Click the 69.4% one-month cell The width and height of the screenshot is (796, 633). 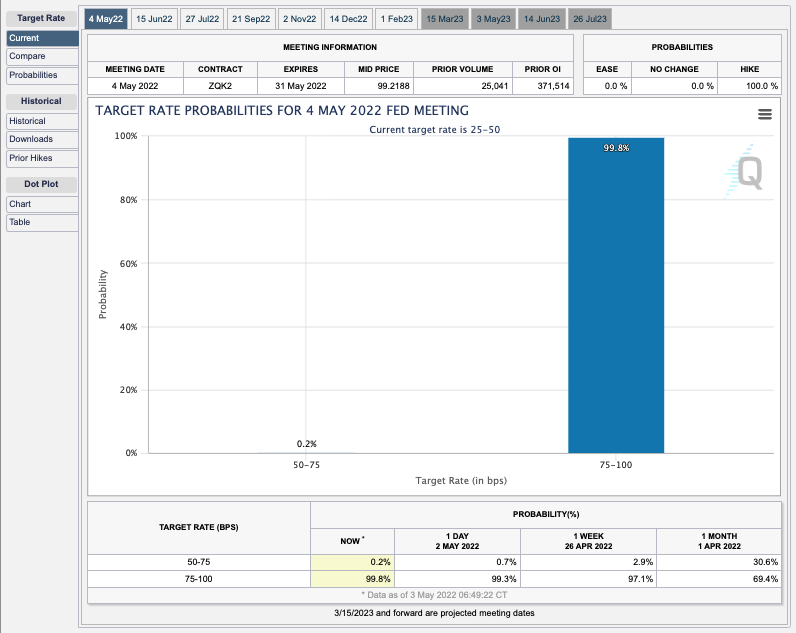pyautogui.click(x=719, y=579)
